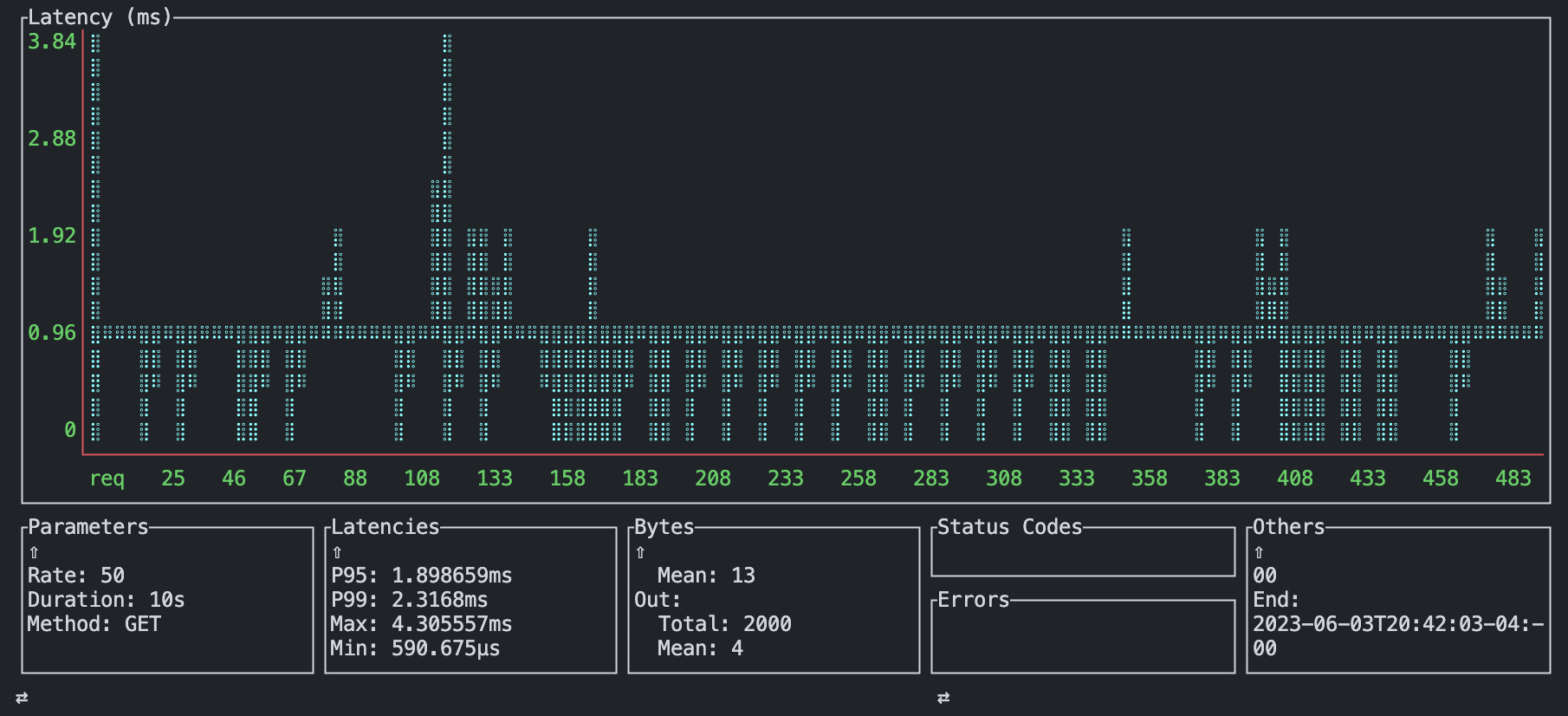Click the up arrow in Latencies panel
The width and height of the screenshot is (1568, 716).
337,552
